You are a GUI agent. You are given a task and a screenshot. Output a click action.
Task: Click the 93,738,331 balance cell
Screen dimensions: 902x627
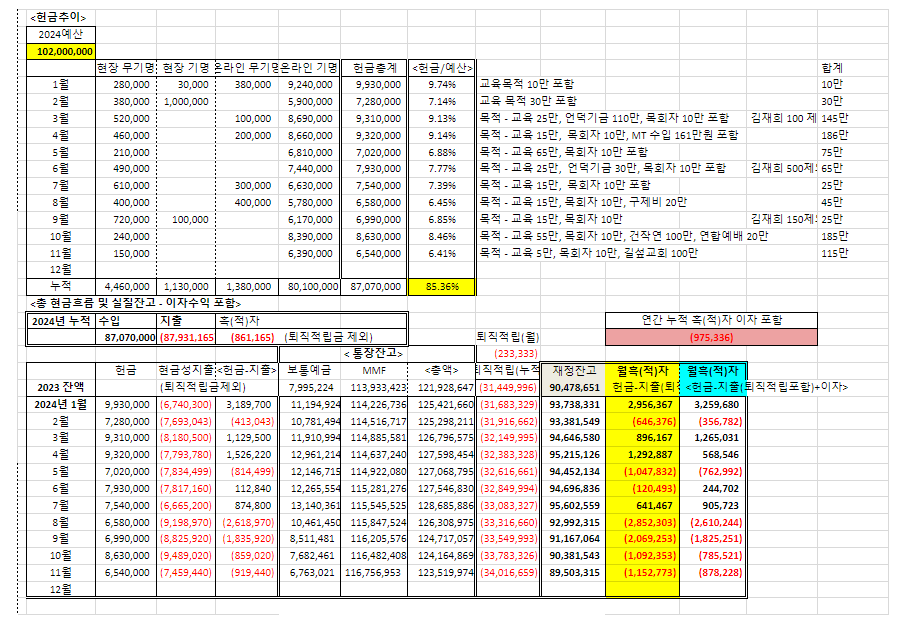[x=574, y=405]
